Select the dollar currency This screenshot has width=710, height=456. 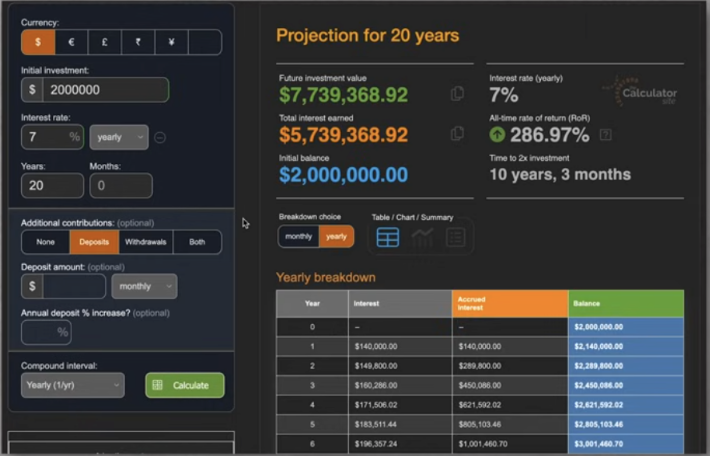tap(38, 42)
